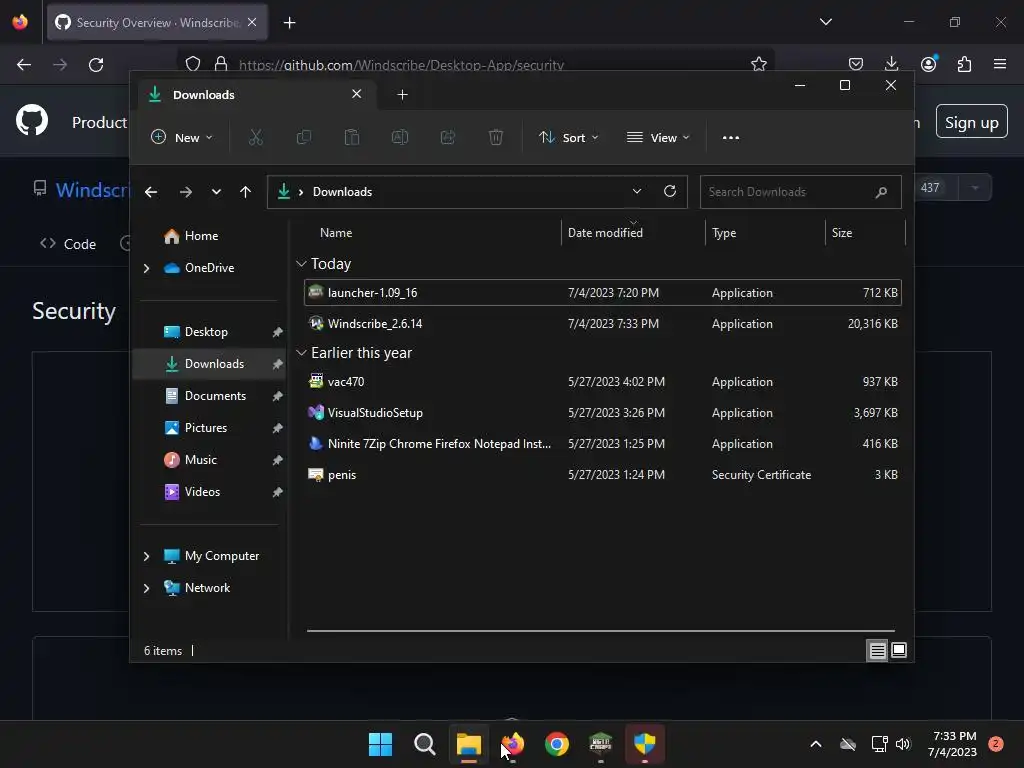Click the Copy icon in Explorer toolbar
This screenshot has width=1024, height=768.
(x=304, y=137)
